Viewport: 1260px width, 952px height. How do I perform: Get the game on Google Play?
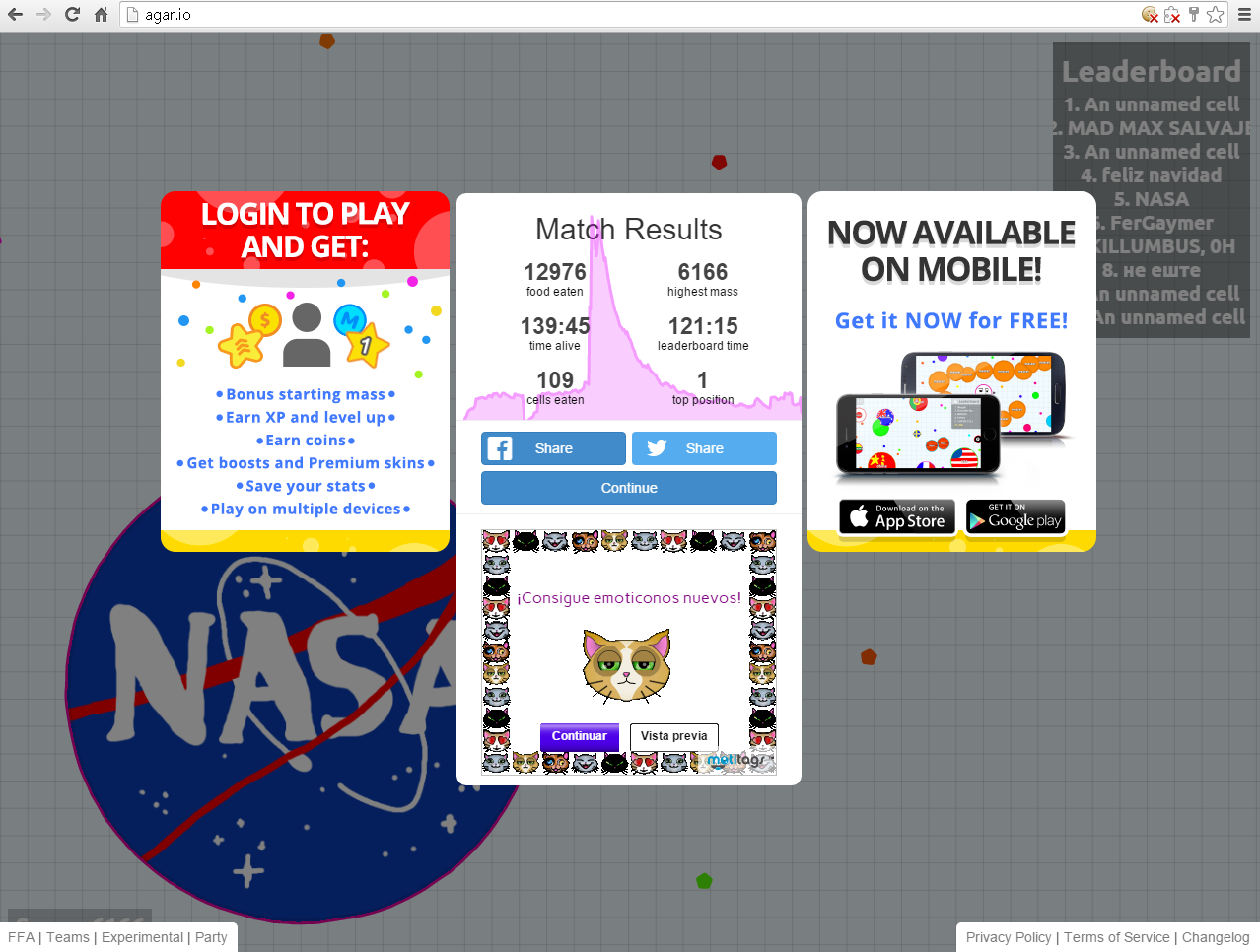pyautogui.click(x=1015, y=516)
